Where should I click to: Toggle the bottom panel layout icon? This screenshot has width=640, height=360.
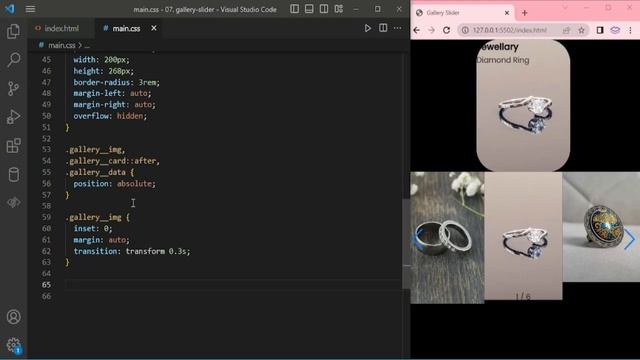point(309,9)
